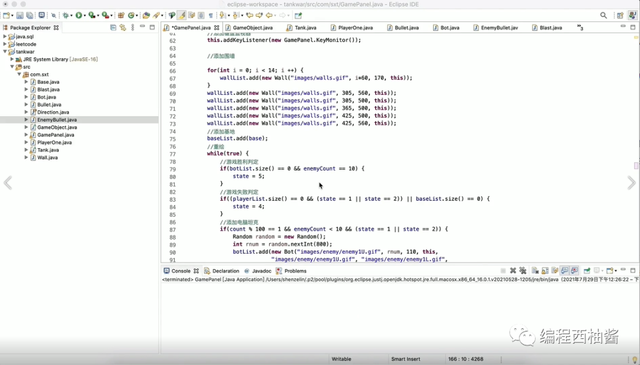Click the Open Perspective icon

620,15
